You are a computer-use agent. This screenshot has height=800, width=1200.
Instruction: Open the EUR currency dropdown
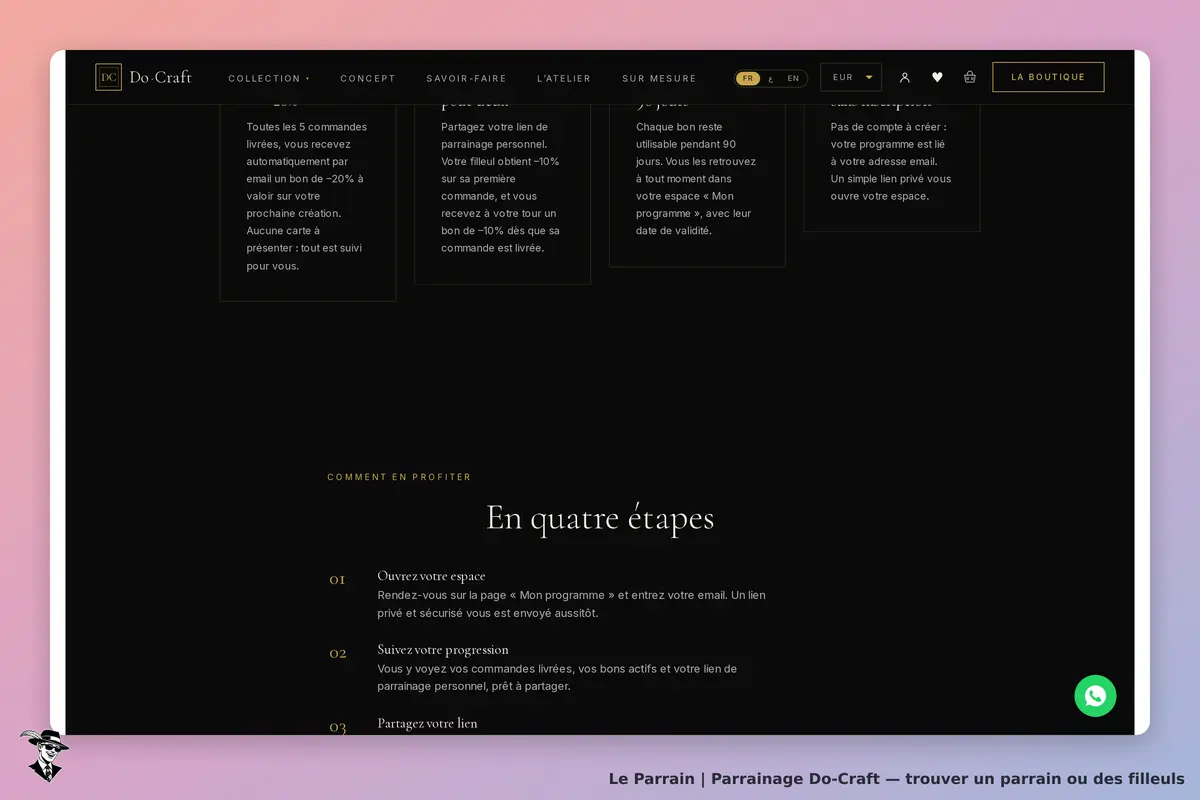[851, 77]
